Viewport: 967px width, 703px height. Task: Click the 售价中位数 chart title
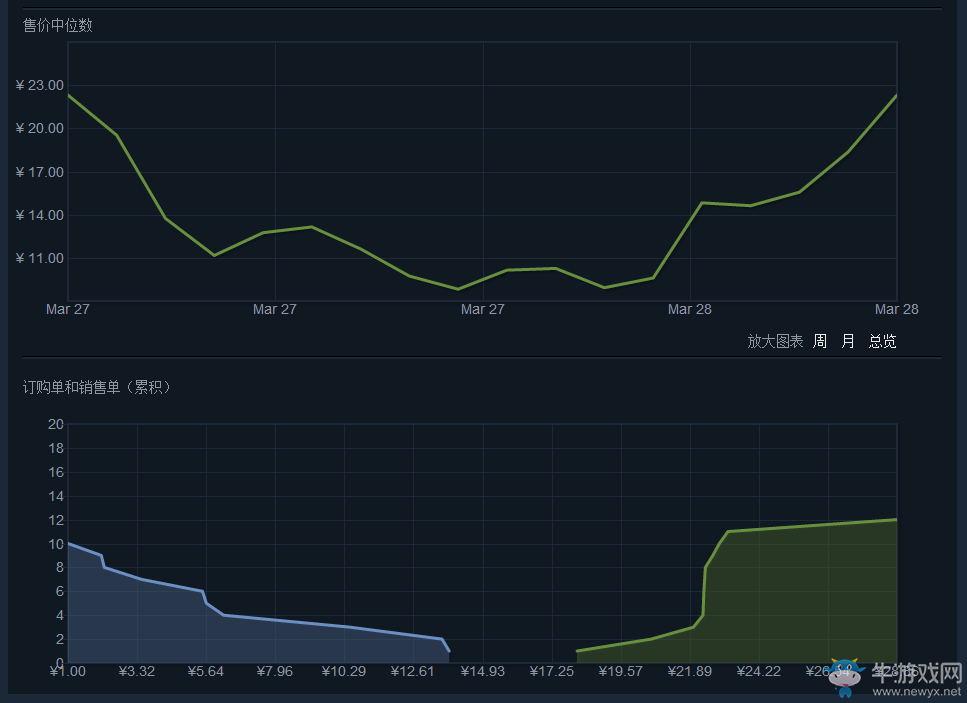[x=58, y=25]
